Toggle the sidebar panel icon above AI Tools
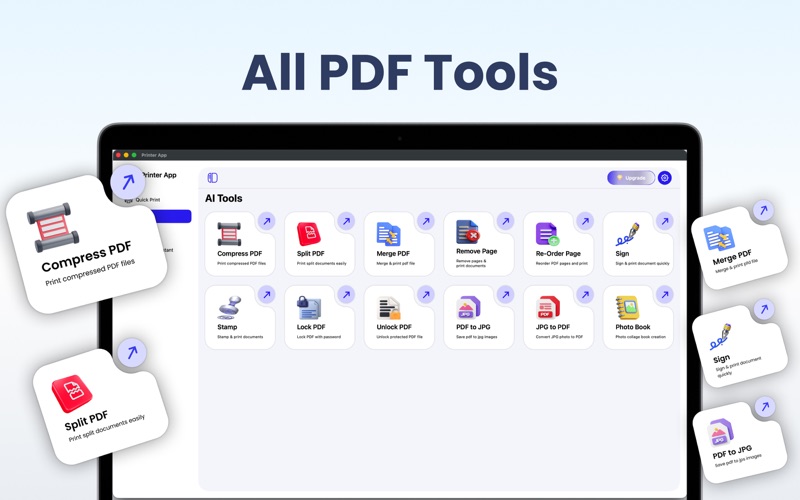The image size is (800, 500). (x=213, y=178)
